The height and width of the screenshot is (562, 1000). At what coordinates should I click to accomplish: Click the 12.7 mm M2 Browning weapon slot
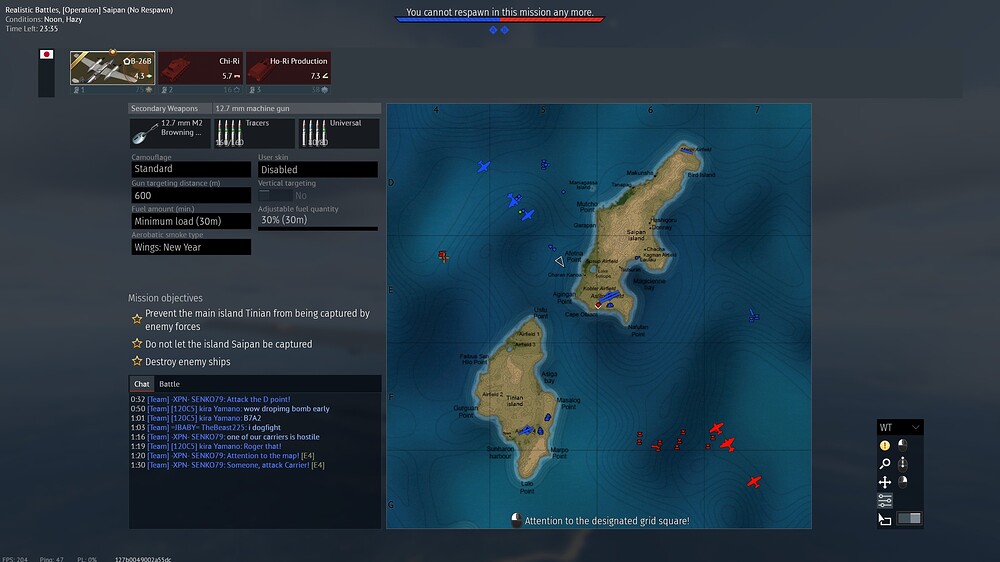[x=170, y=133]
